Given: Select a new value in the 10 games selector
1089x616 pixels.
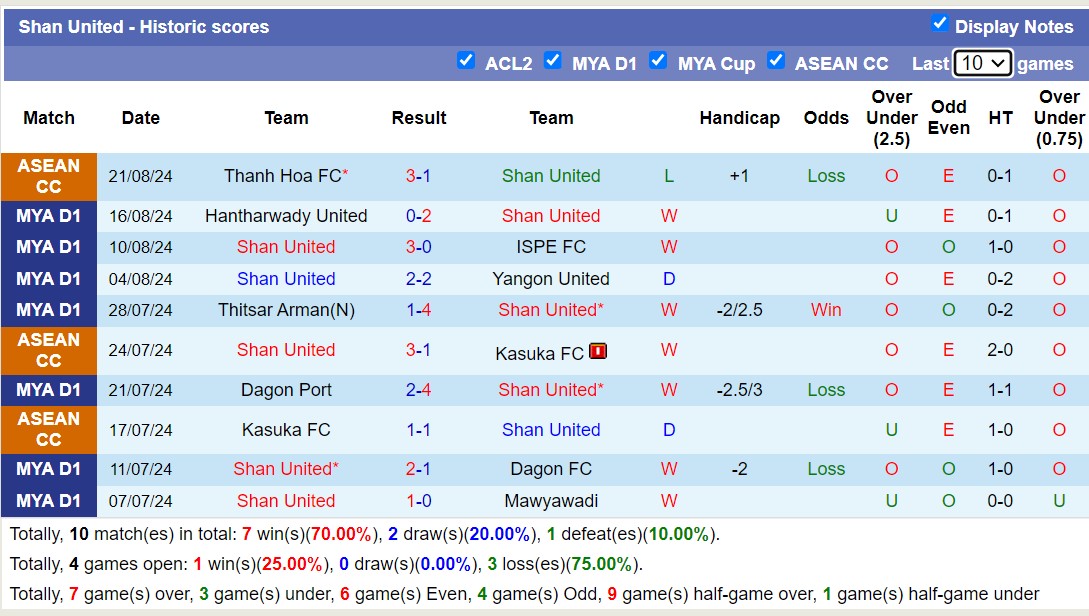Looking at the screenshot, I should [x=981, y=62].
